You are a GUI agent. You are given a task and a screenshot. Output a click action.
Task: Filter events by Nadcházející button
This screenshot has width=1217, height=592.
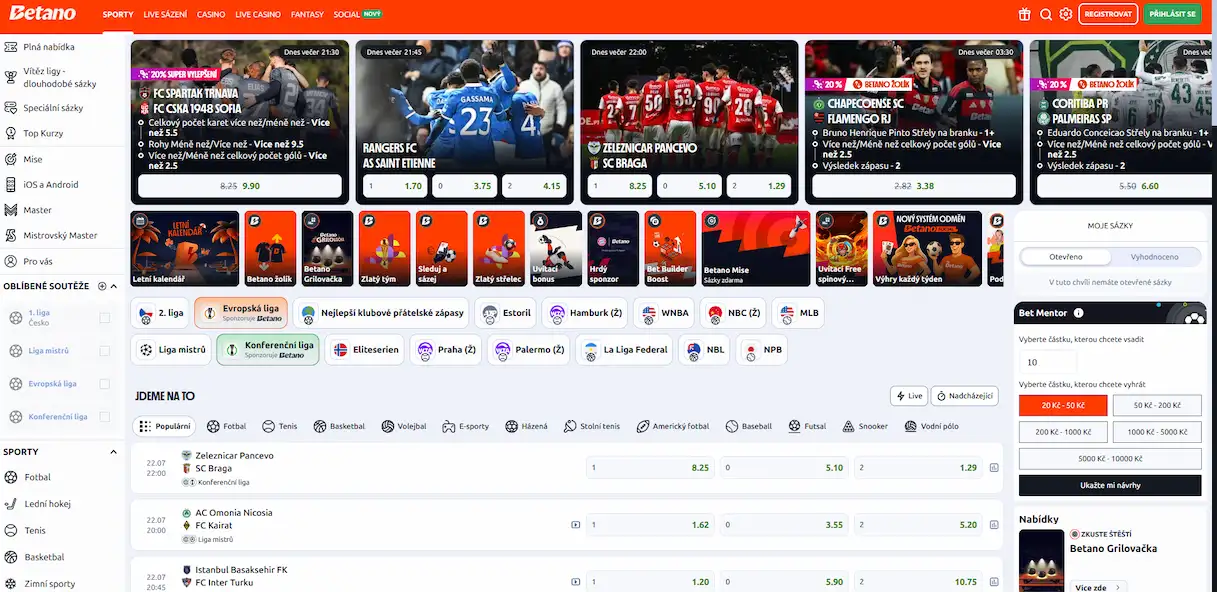click(x=965, y=396)
